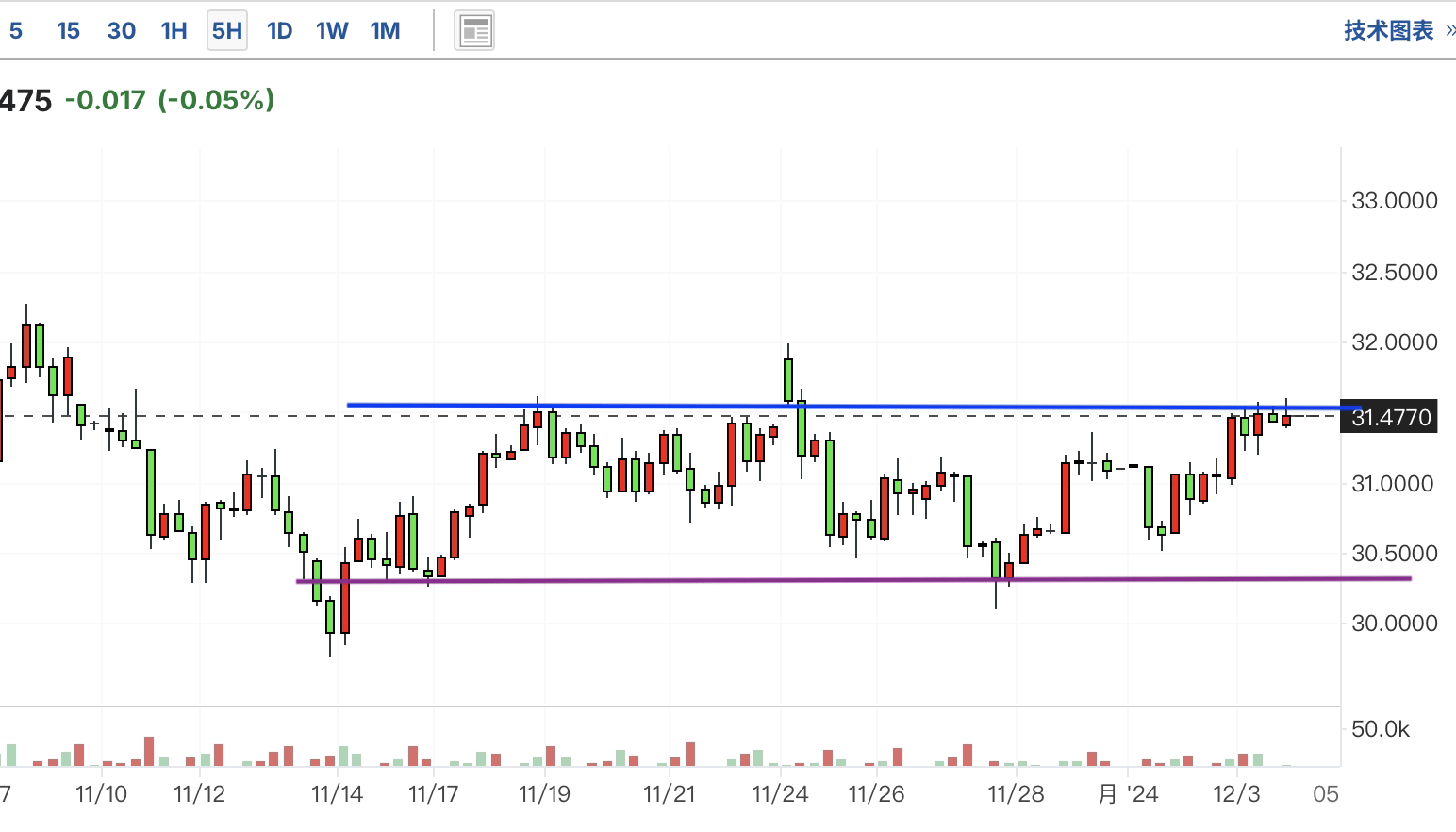Click the 11/26 date label
The height and width of the screenshot is (832, 1456).
(x=876, y=794)
